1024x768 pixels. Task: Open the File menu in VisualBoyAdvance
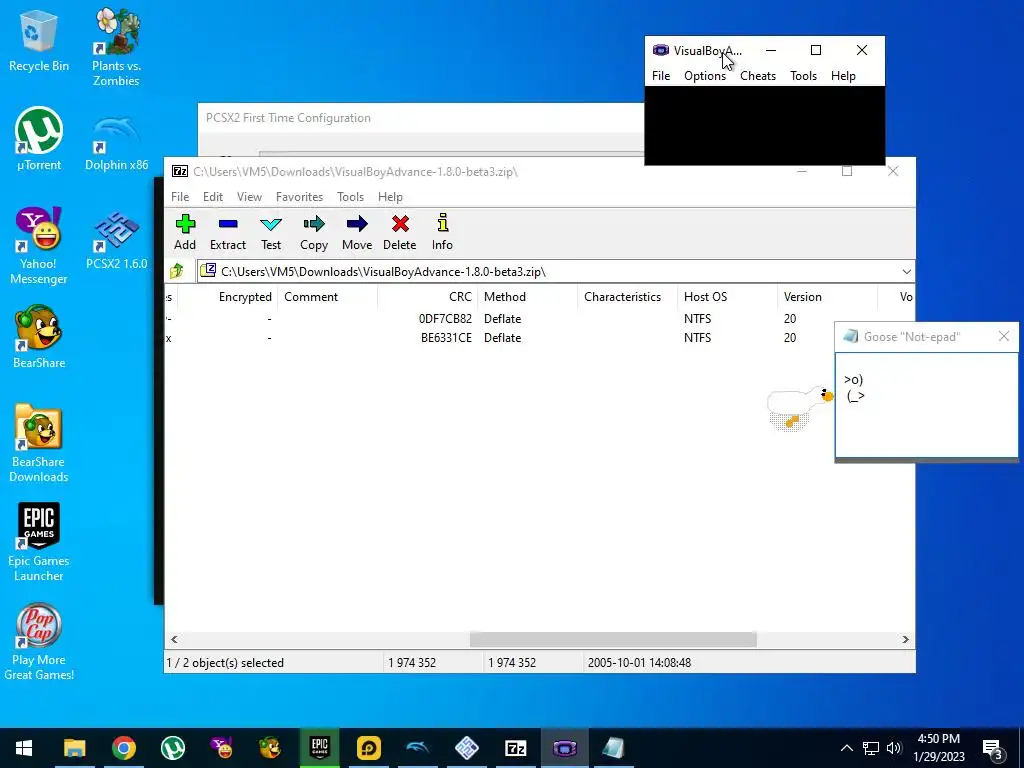(661, 76)
